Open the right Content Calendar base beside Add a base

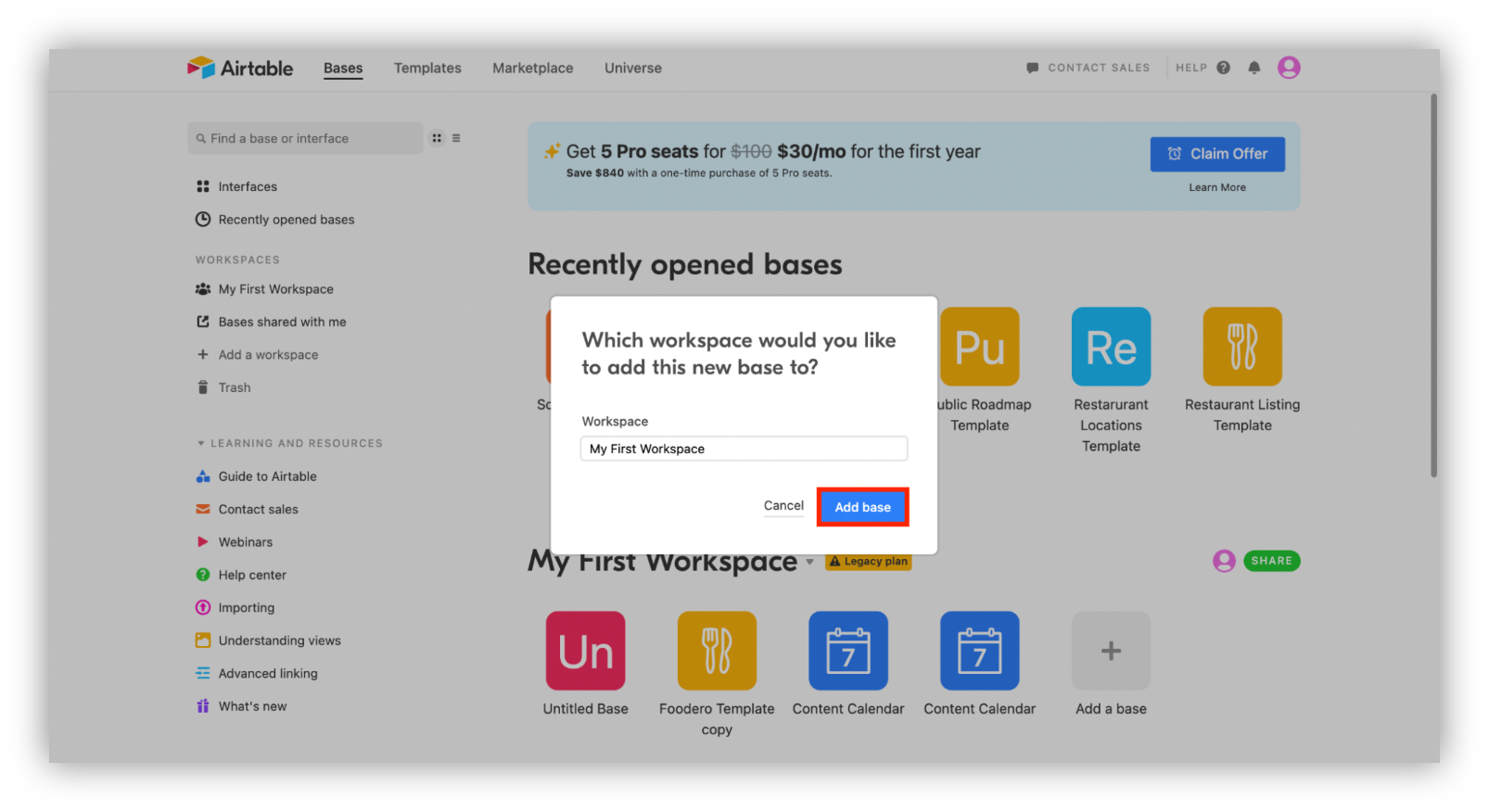click(980, 651)
